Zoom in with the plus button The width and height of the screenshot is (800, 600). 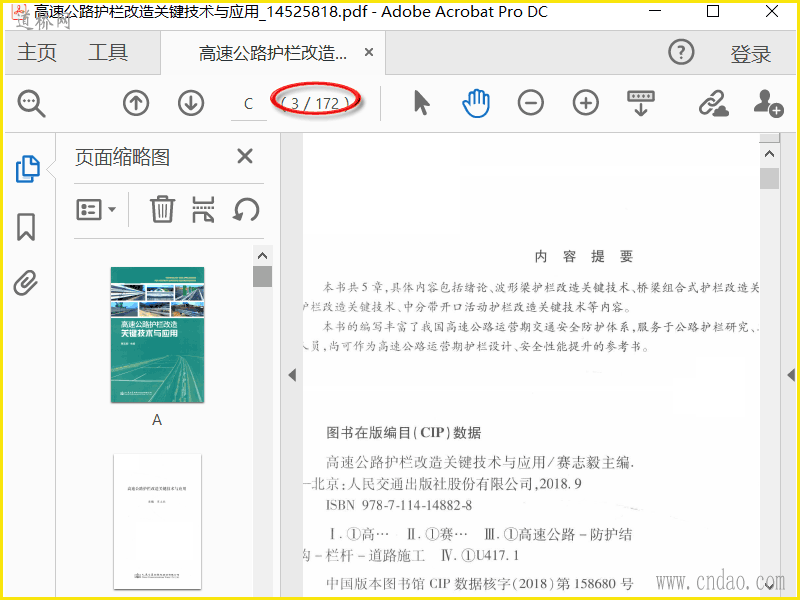[586, 103]
